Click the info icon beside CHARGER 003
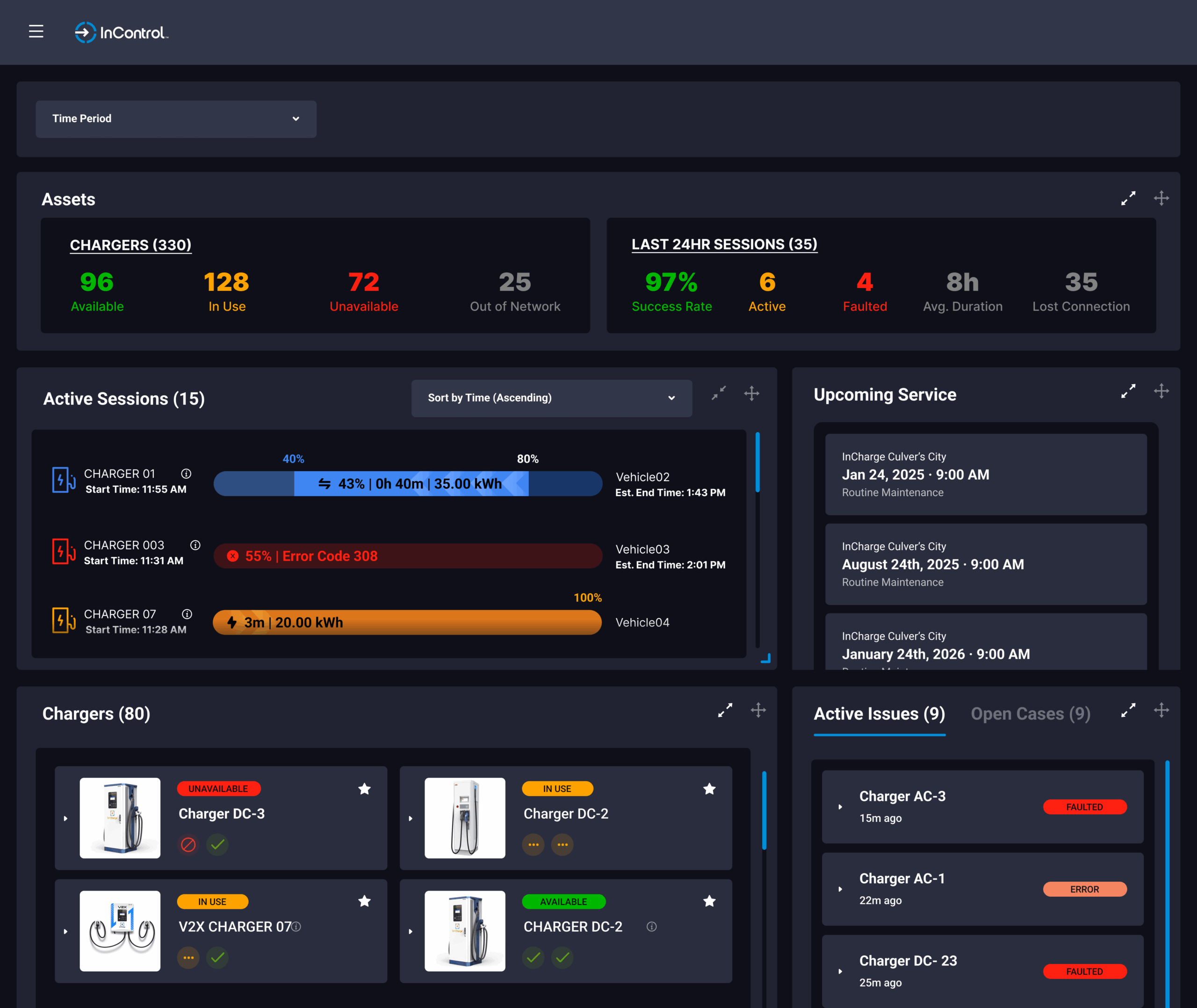1197x1008 pixels. tap(195, 545)
